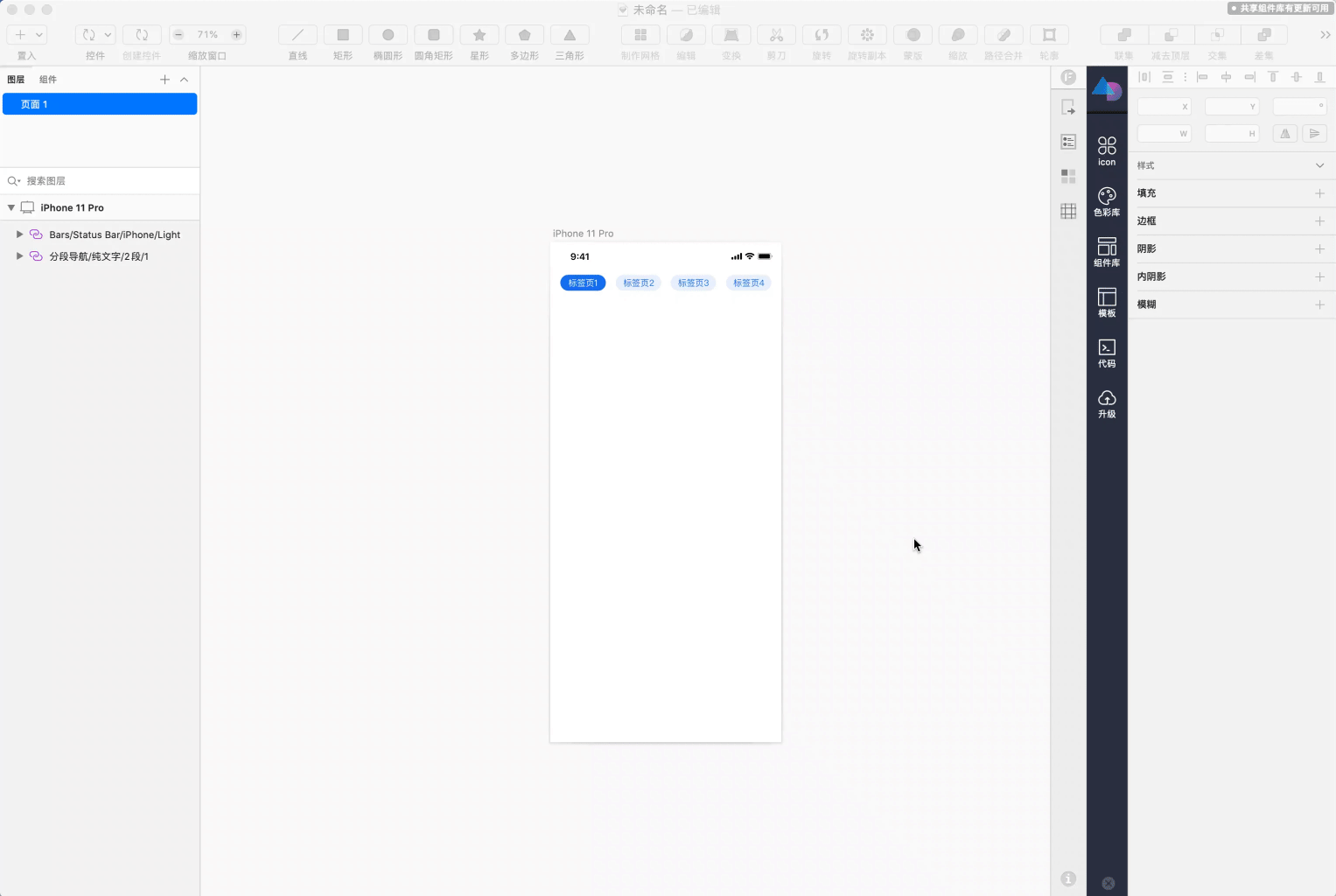Open the 色彩库 color library
Screen dimensions: 1336x896
1107,201
